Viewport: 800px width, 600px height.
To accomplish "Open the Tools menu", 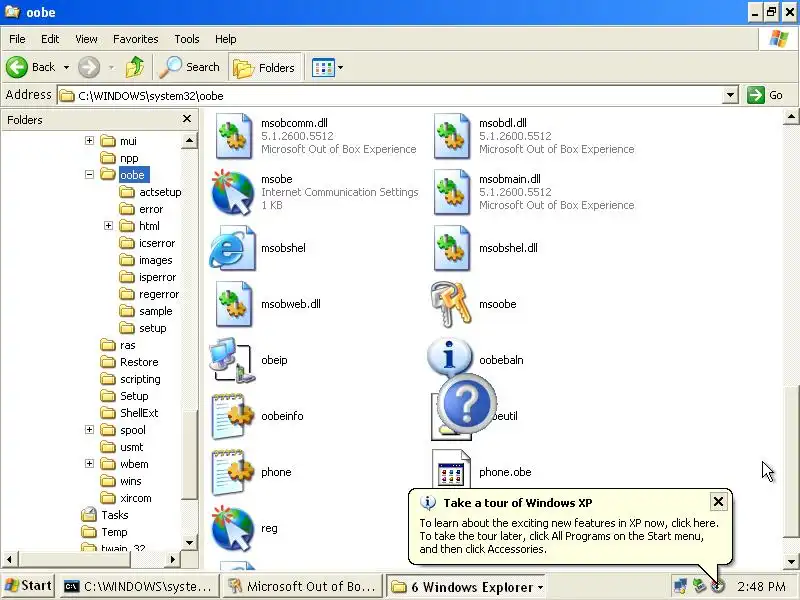I will click(x=187, y=39).
